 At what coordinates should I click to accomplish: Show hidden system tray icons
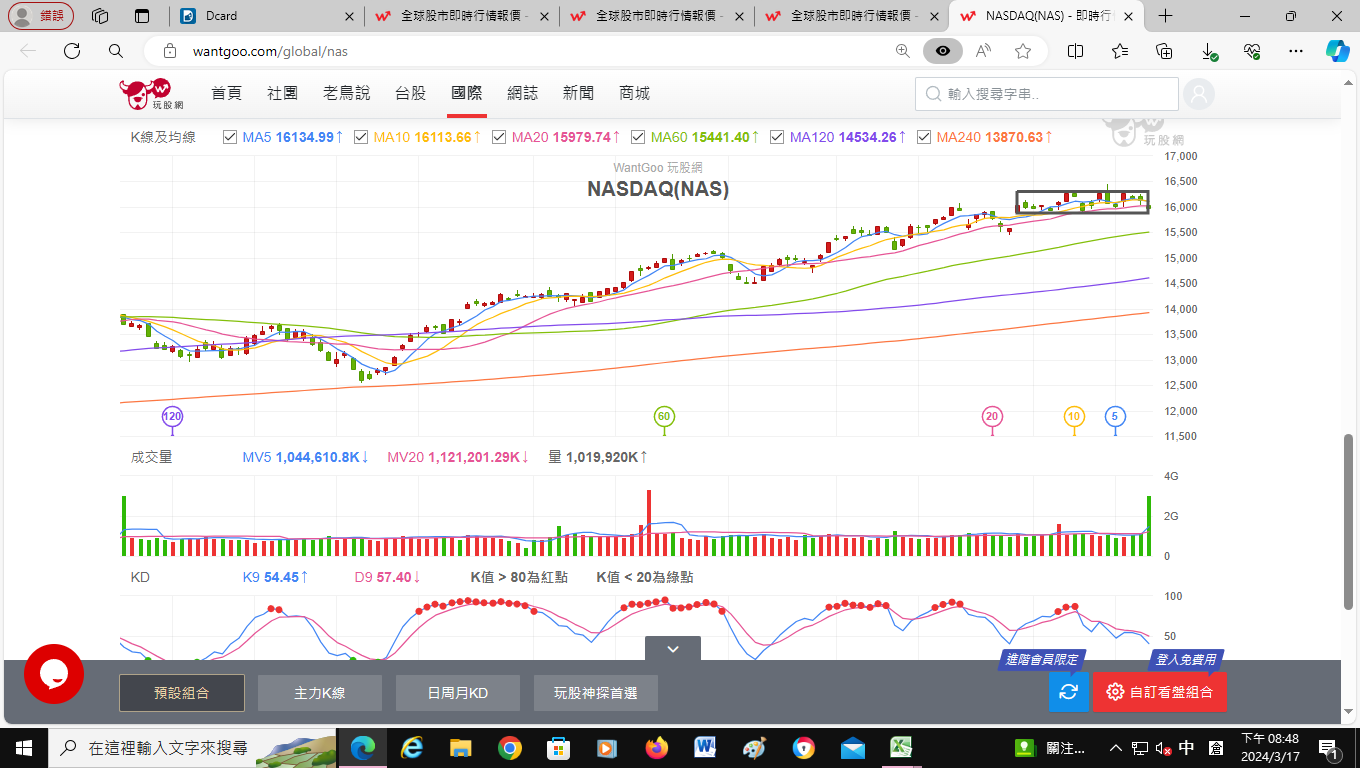coord(1116,748)
